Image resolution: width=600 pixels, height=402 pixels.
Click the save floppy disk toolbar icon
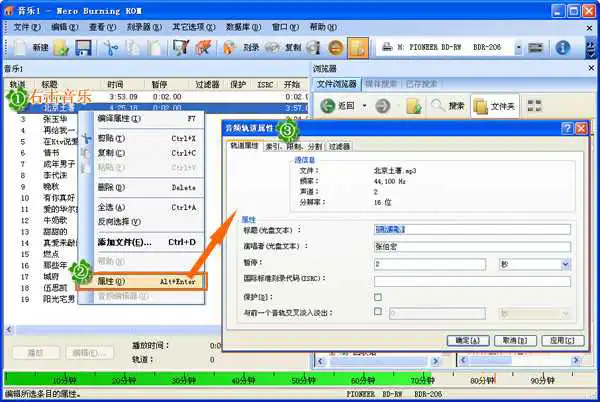(x=83, y=47)
